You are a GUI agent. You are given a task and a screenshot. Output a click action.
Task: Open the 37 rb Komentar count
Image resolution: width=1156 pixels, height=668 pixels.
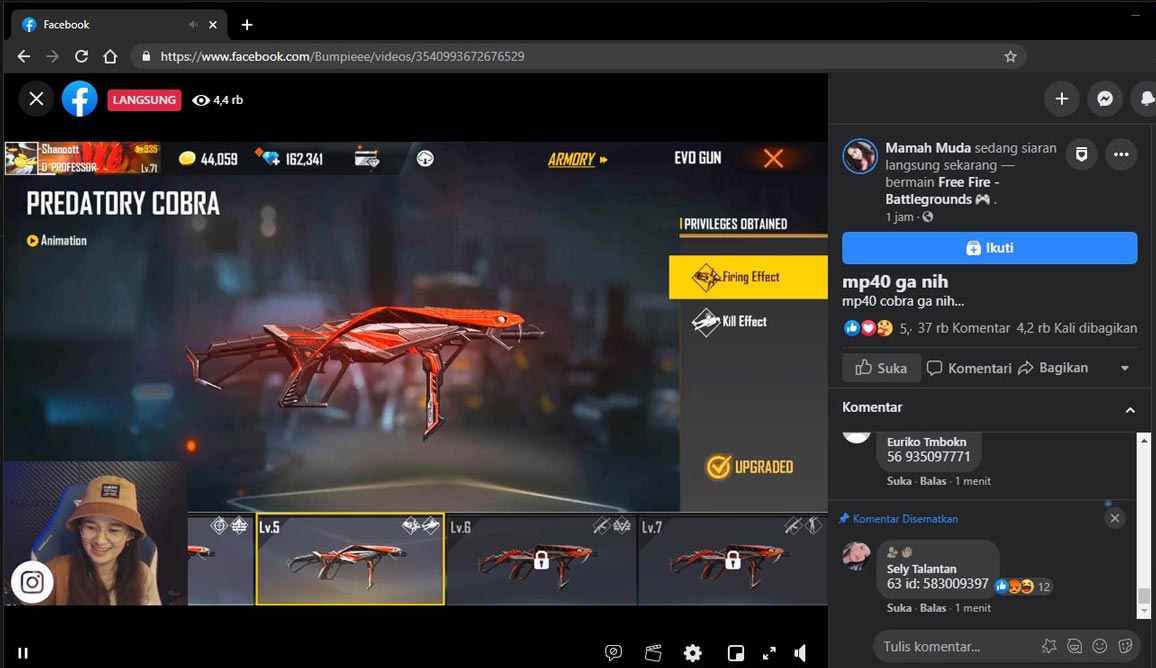(964, 328)
